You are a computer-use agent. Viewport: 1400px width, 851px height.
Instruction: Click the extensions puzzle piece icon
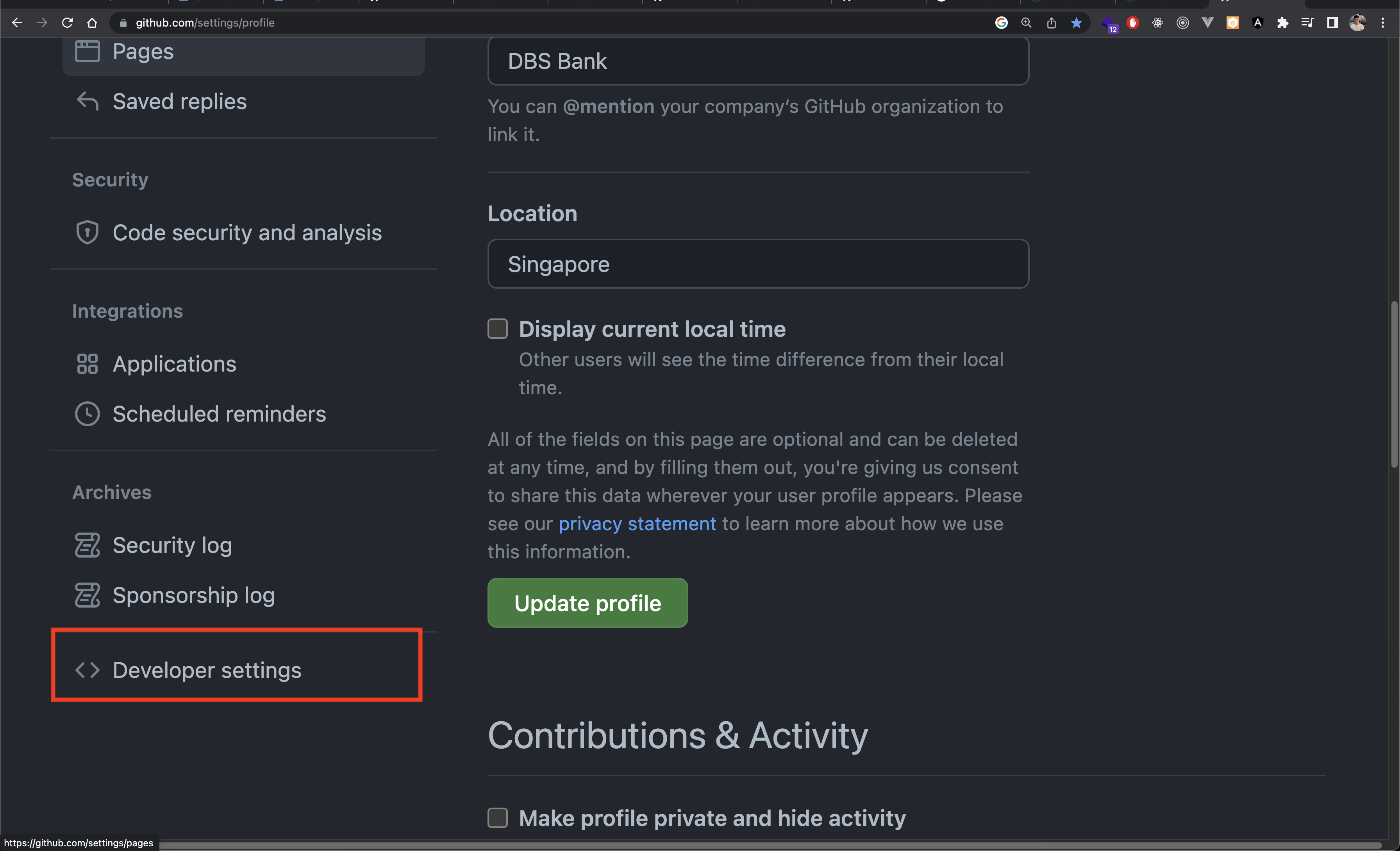1283,23
